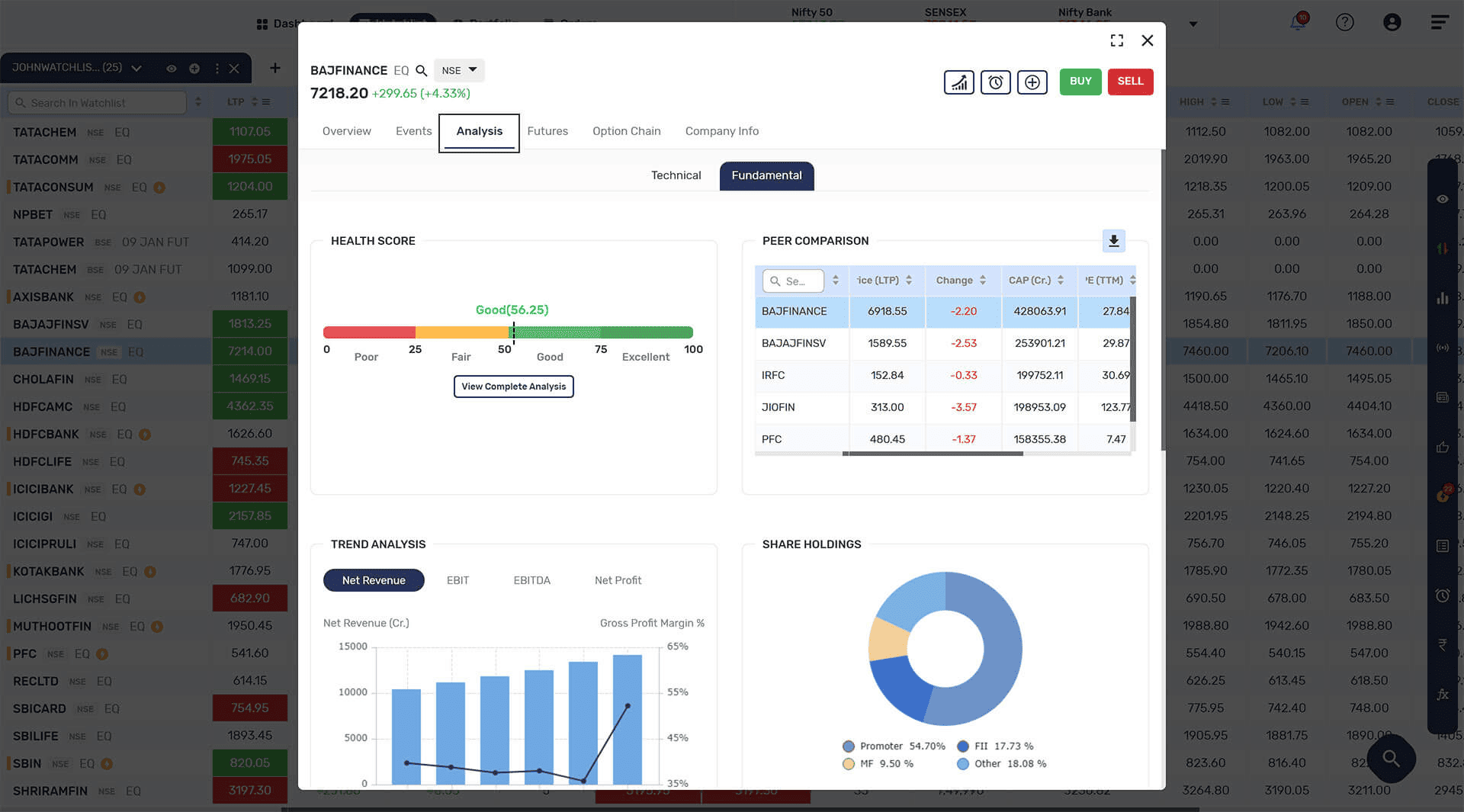
Task: Expand the dialog to fullscreen
Action: 1117,40
